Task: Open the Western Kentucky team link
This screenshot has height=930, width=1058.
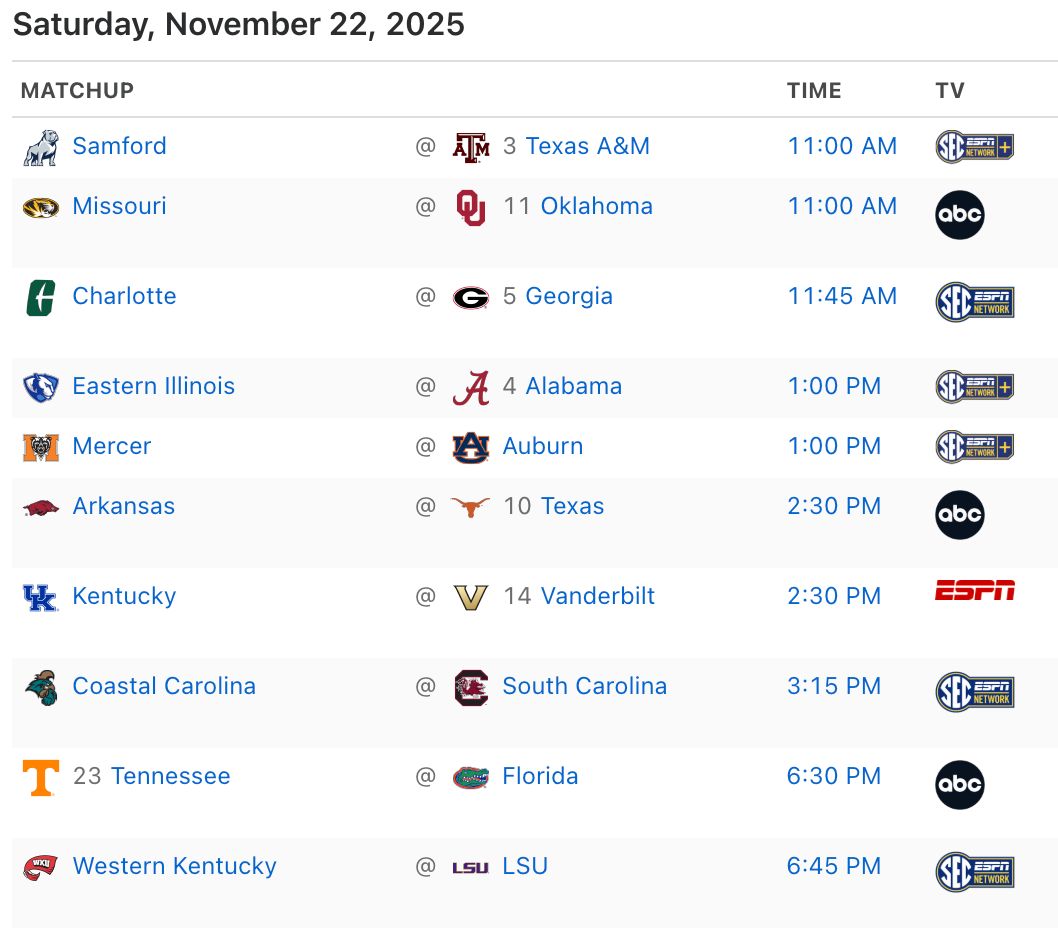Action: 174,866
